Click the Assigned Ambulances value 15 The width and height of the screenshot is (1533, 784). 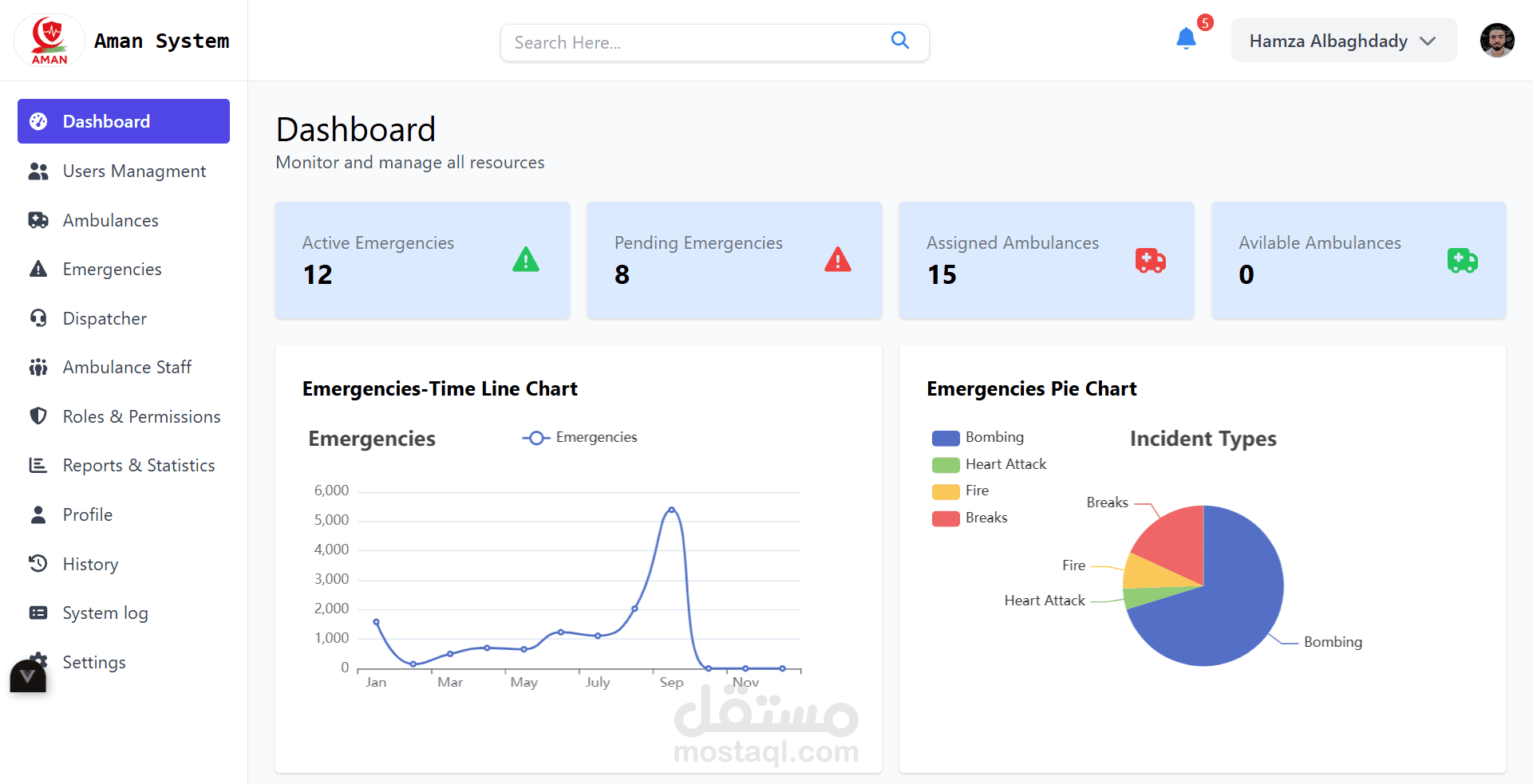tap(942, 274)
